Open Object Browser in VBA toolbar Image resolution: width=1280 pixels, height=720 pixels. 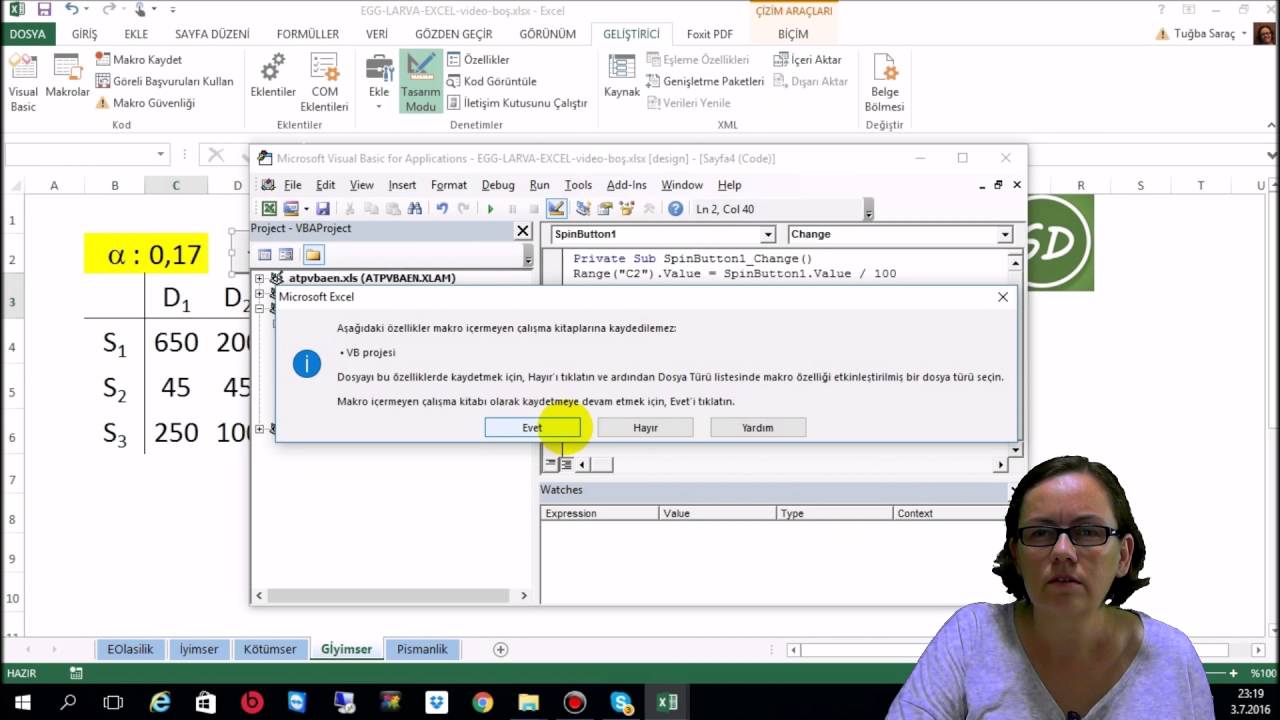coord(627,209)
